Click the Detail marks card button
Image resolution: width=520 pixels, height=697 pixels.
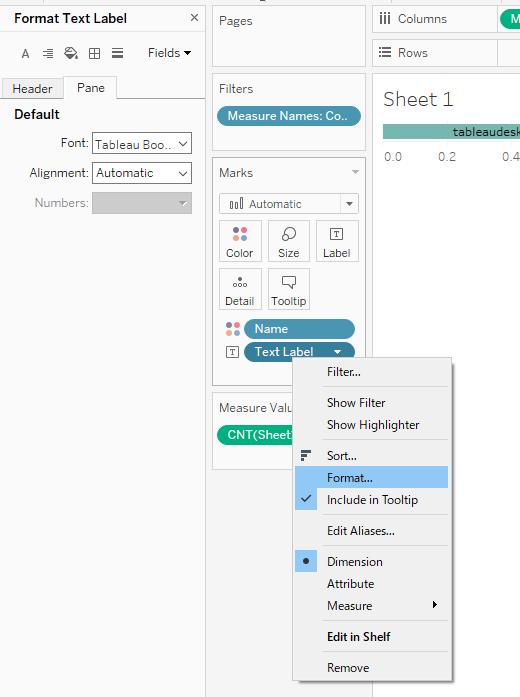[x=240, y=289]
